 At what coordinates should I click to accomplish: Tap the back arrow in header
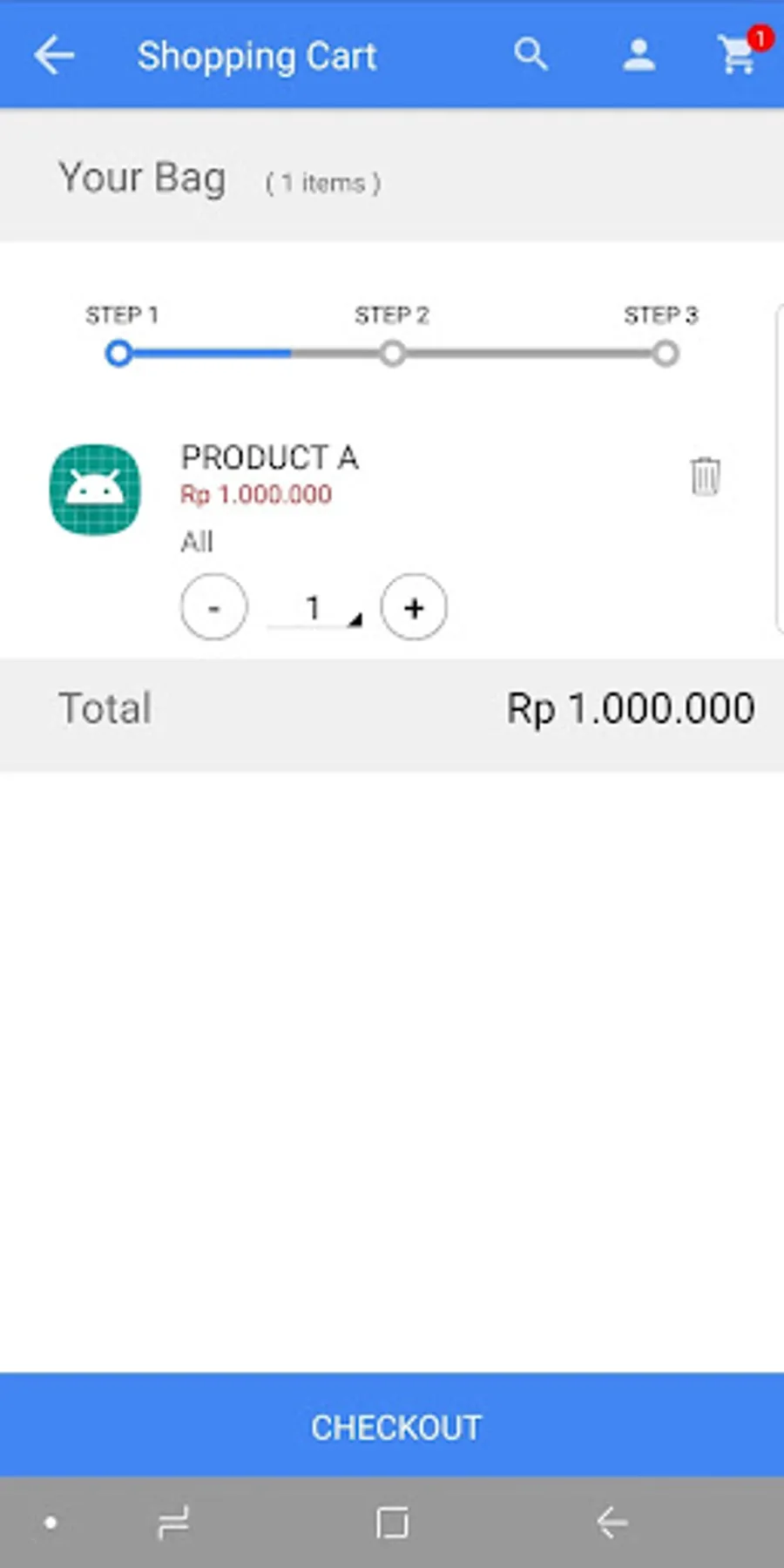coord(54,56)
